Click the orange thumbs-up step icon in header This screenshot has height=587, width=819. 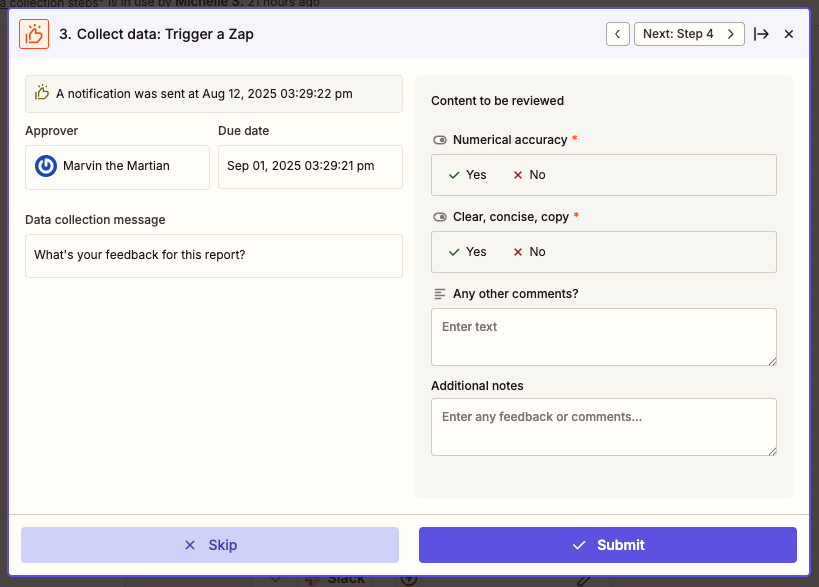coord(34,34)
